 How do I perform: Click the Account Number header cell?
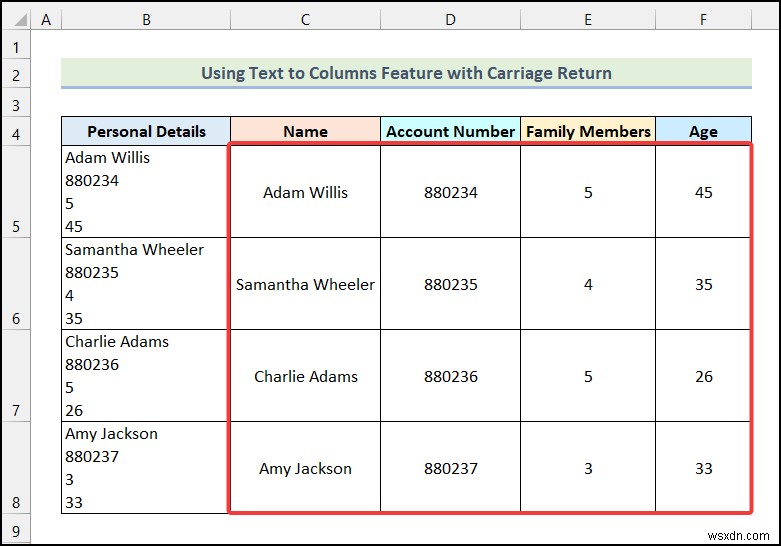450,132
